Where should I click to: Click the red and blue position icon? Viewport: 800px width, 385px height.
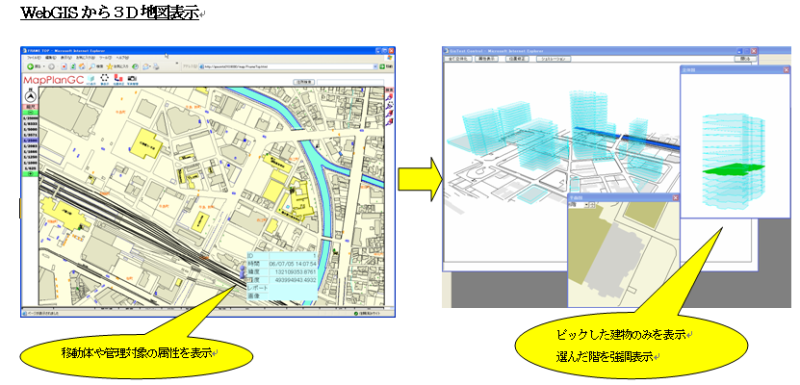(x=118, y=78)
